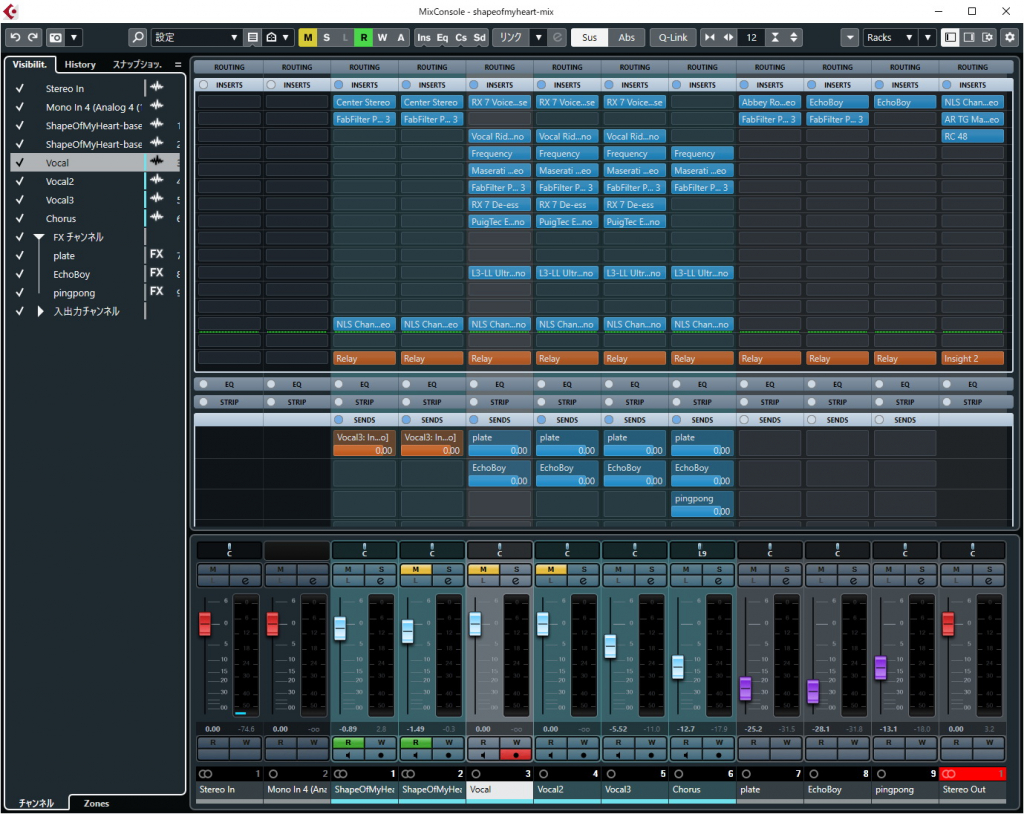The height and width of the screenshot is (814, 1024).
Task: Uncheck visibility of Vocal3 channel
Action: coord(19,200)
